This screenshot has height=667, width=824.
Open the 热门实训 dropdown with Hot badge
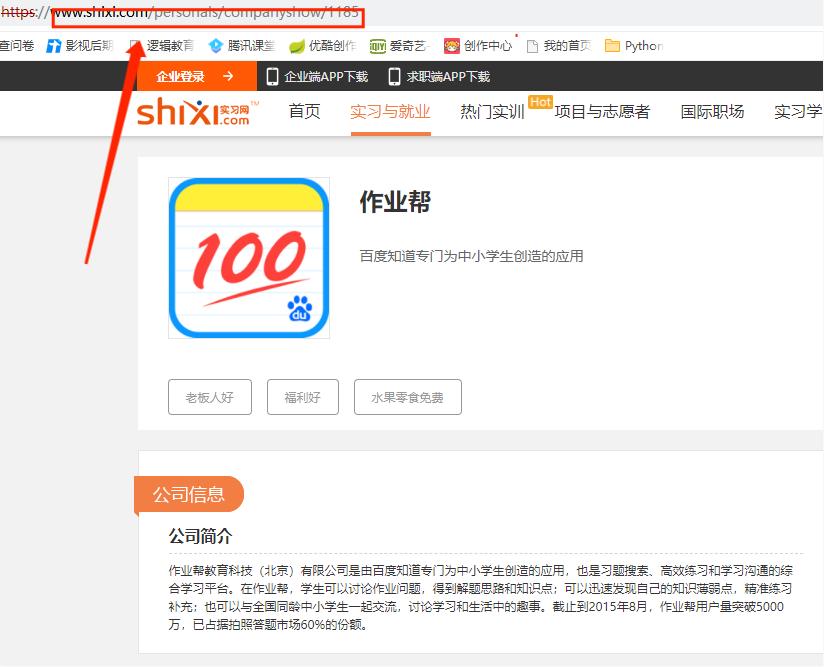[493, 112]
